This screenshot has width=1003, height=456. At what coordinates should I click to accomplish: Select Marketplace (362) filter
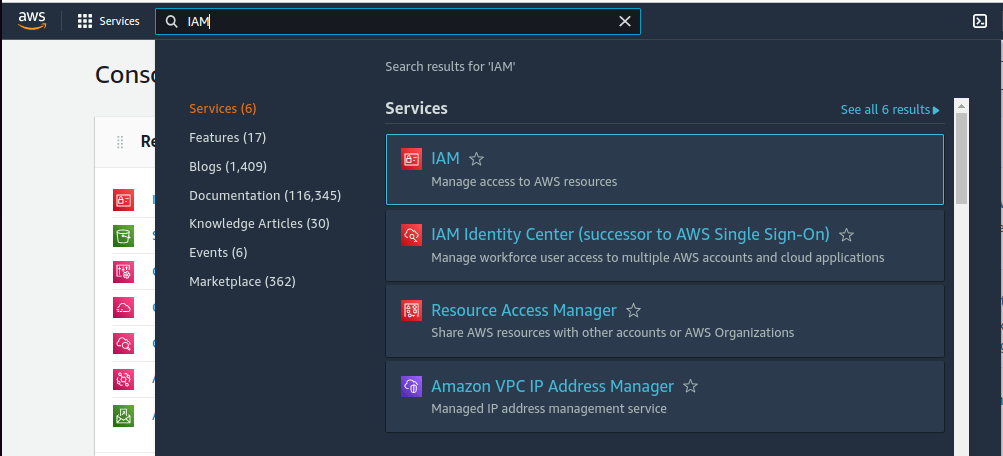tap(242, 281)
